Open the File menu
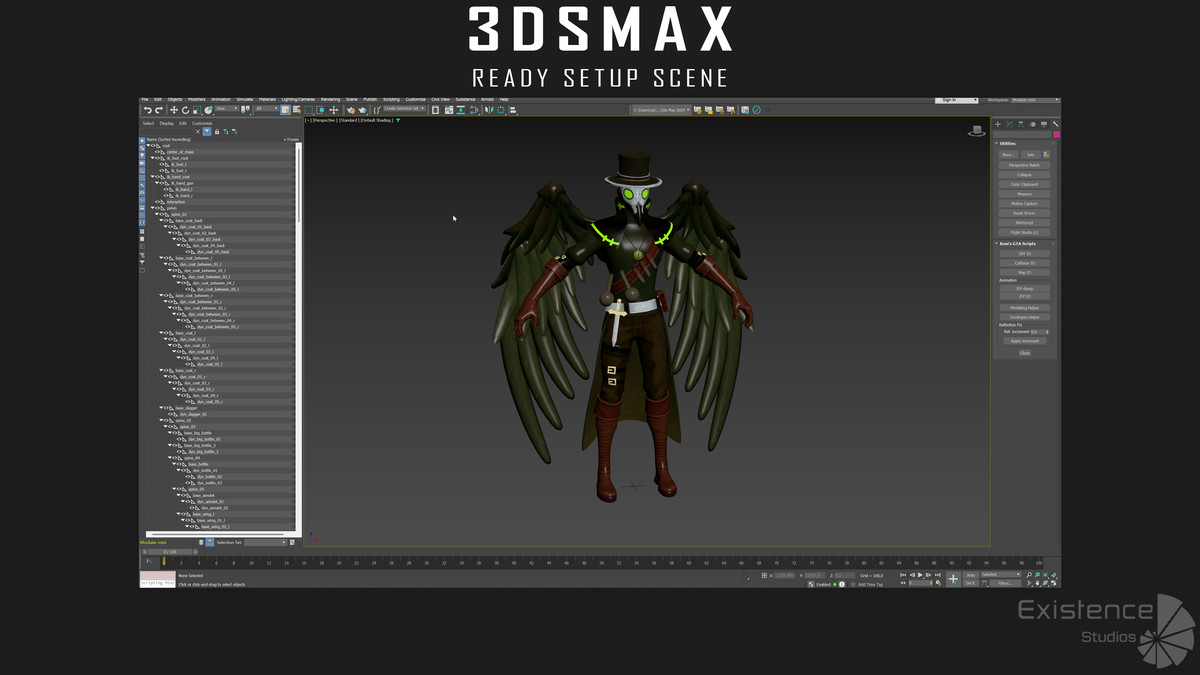Screen dimensions: 1200x675 (145, 100)
